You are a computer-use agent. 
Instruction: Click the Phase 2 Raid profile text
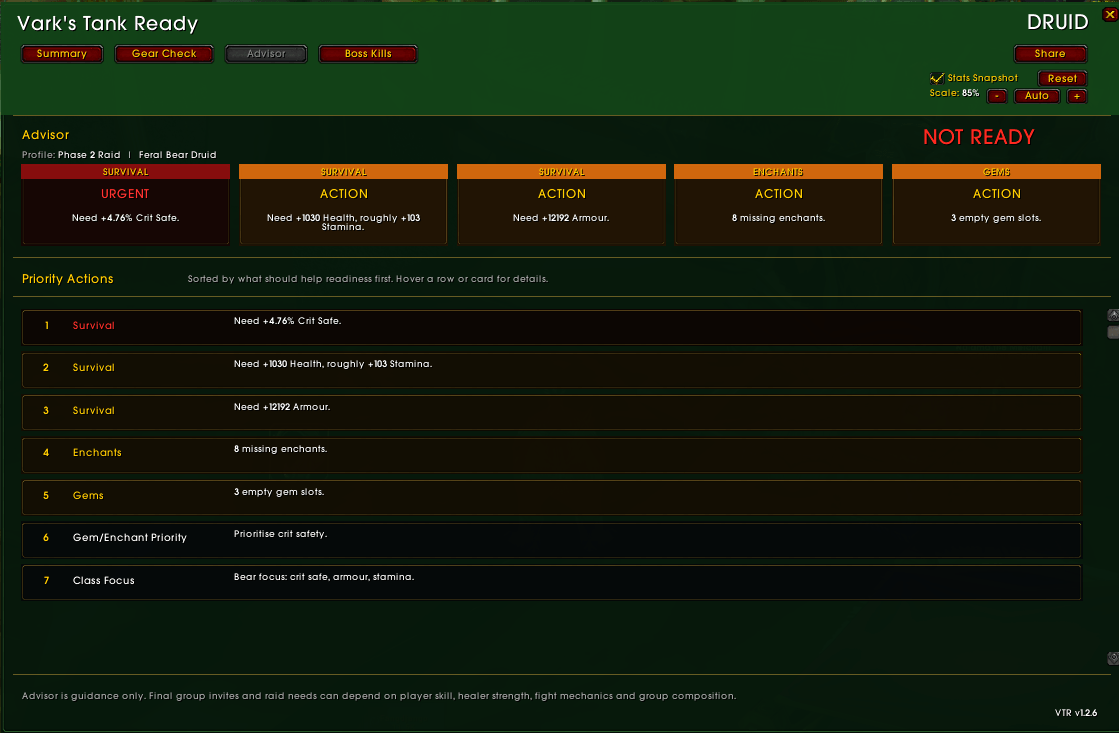pyautogui.click(x=89, y=155)
